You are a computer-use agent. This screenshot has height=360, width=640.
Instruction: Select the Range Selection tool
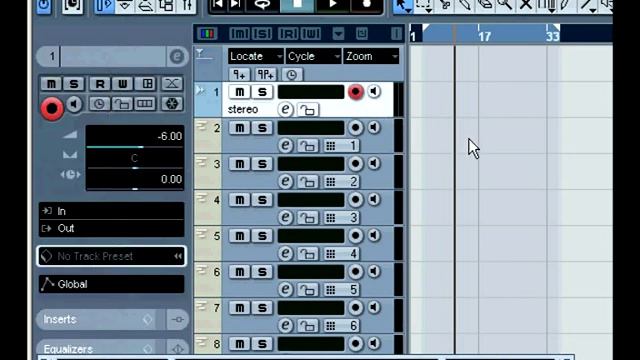tap(424, 6)
